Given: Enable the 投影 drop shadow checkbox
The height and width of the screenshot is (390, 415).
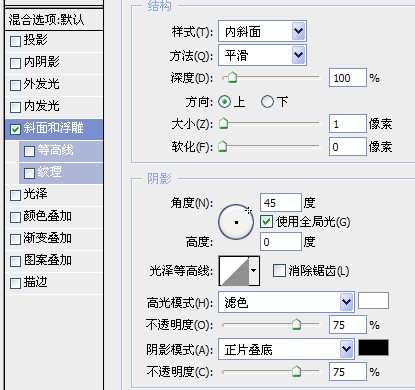Looking at the screenshot, I should [15, 42].
